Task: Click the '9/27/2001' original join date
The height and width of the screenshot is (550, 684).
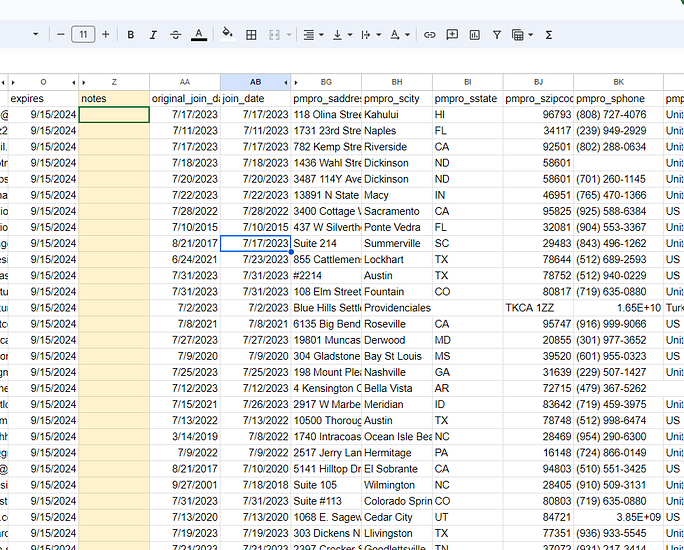Action: tap(185, 485)
